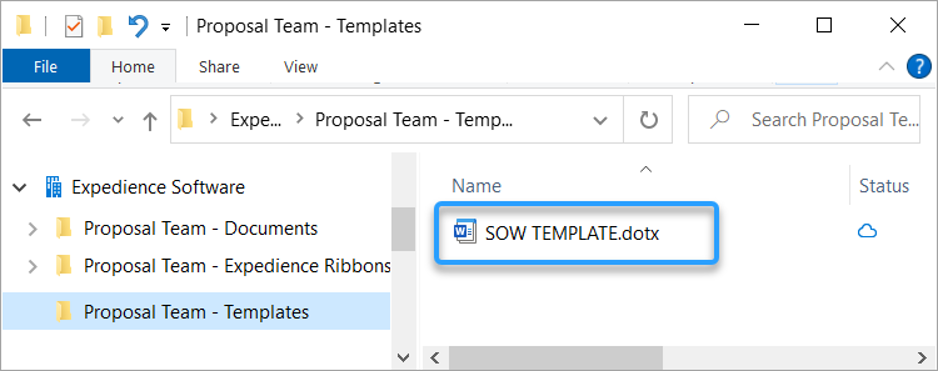Click the cloud sync status icon
Image resolution: width=939 pixels, height=372 pixels.
[867, 231]
